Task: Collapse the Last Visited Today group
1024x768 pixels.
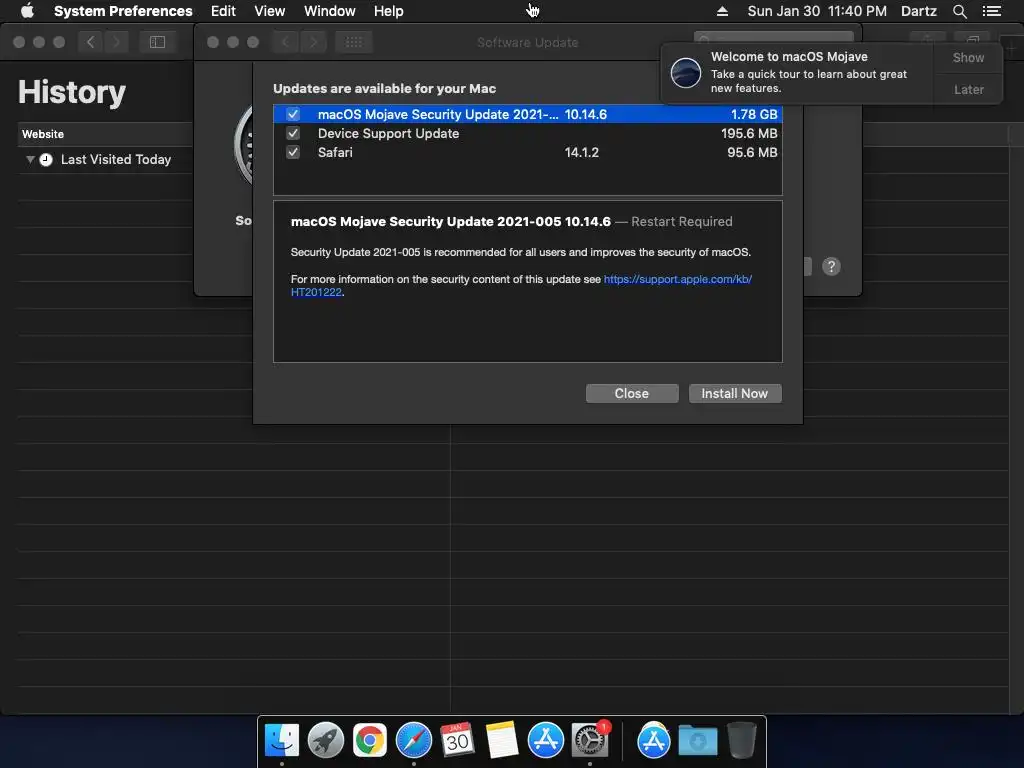Action: pos(30,159)
